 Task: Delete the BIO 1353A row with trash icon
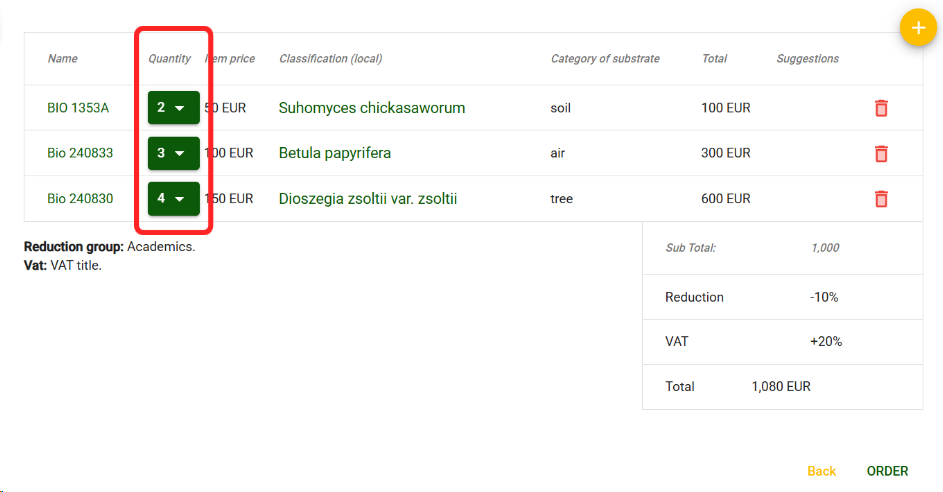[881, 108]
